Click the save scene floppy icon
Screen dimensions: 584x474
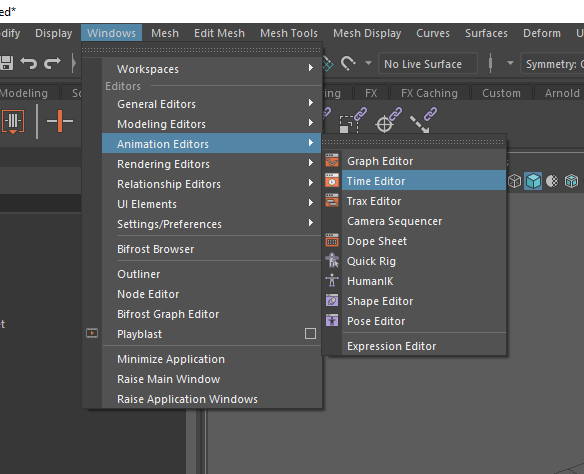tap(6, 63)
